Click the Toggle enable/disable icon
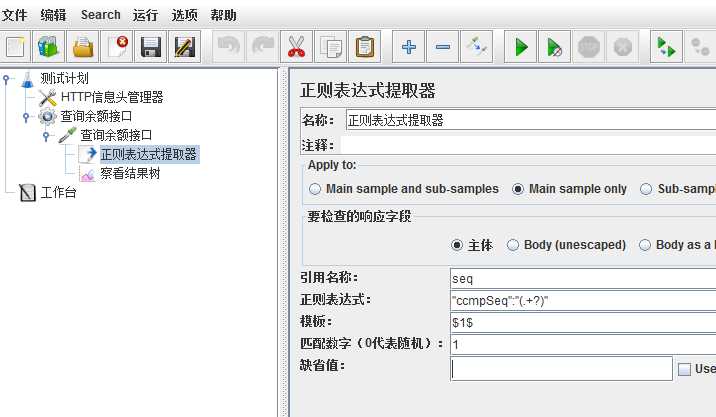Viewport: 716px width, 417px height. [x=477, y=47]
